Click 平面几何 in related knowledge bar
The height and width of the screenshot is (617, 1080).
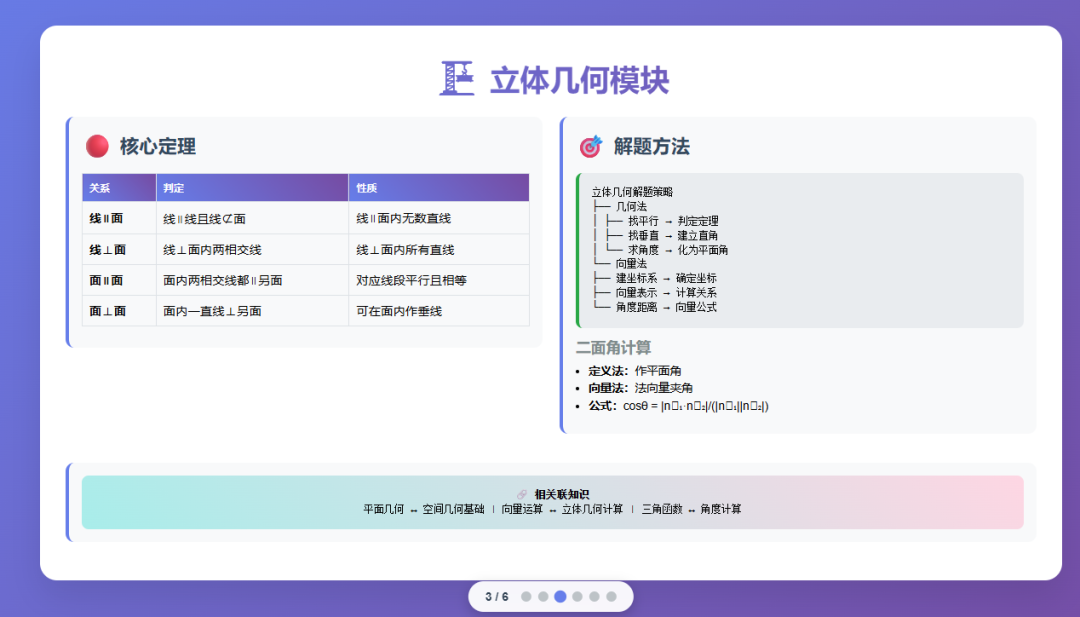[x=384, y=509]
